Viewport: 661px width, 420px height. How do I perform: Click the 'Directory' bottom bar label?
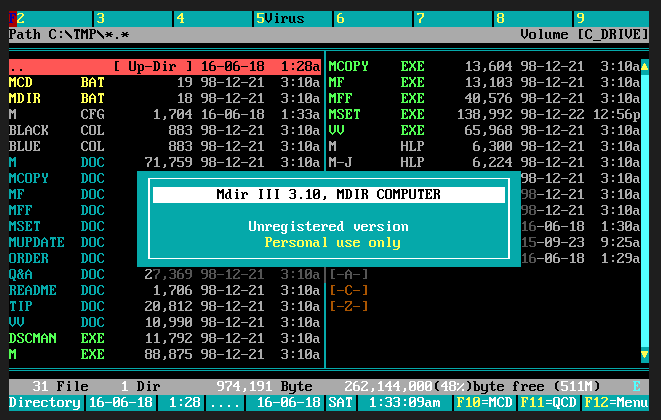(x=45, y=402)
